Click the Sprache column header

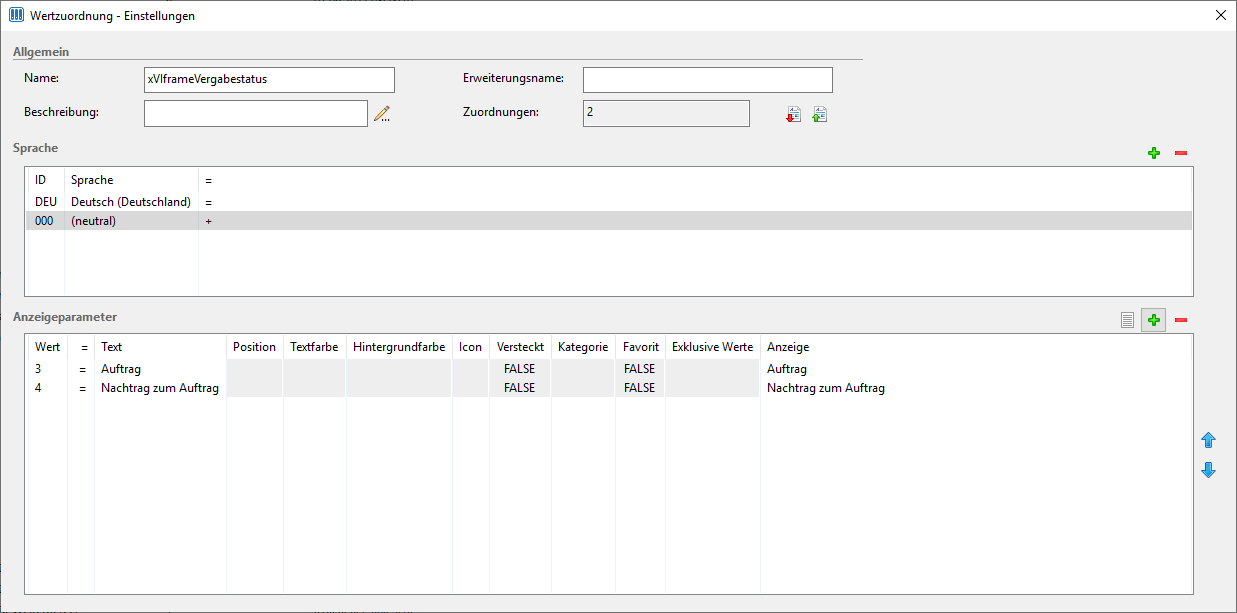point(92,180)
